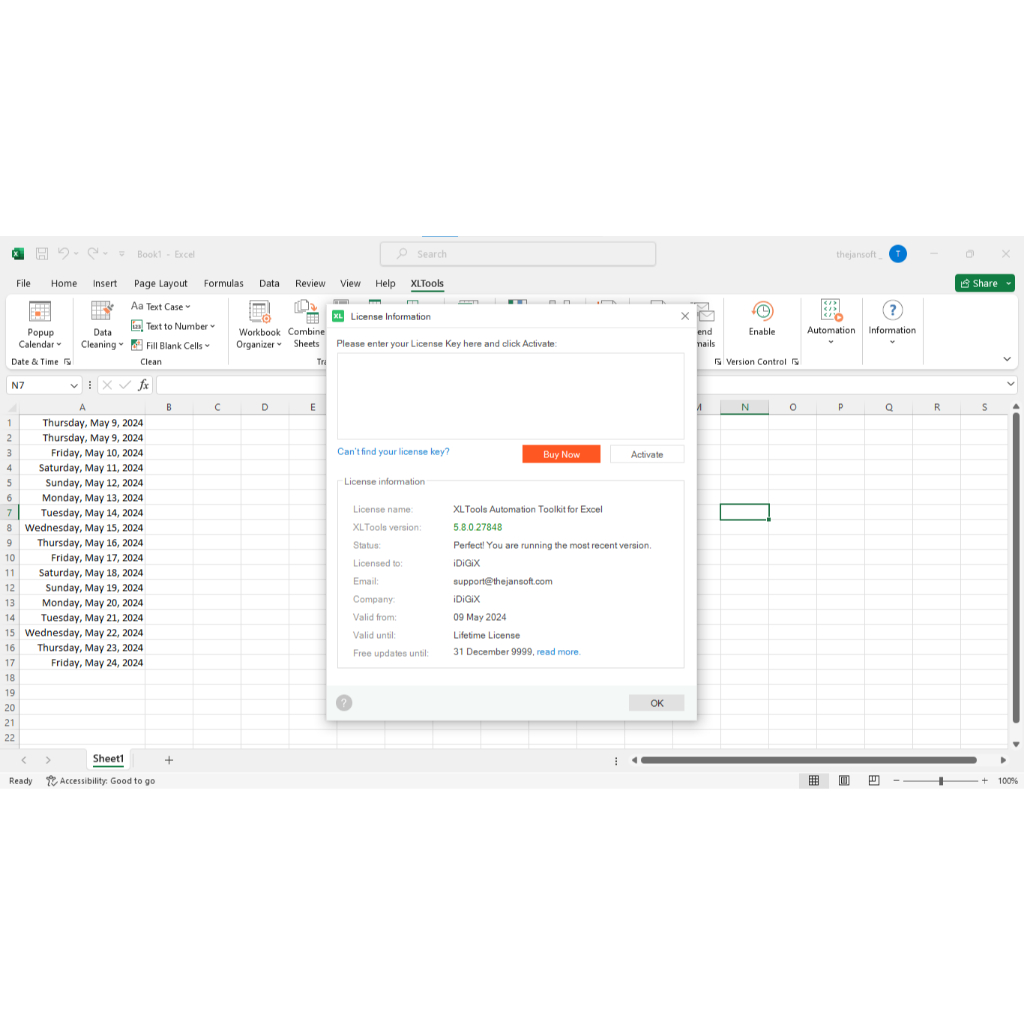This screenshot has height=1024, width=1024.
Task: Click the Buy Now button
Action: click(561, 454)
